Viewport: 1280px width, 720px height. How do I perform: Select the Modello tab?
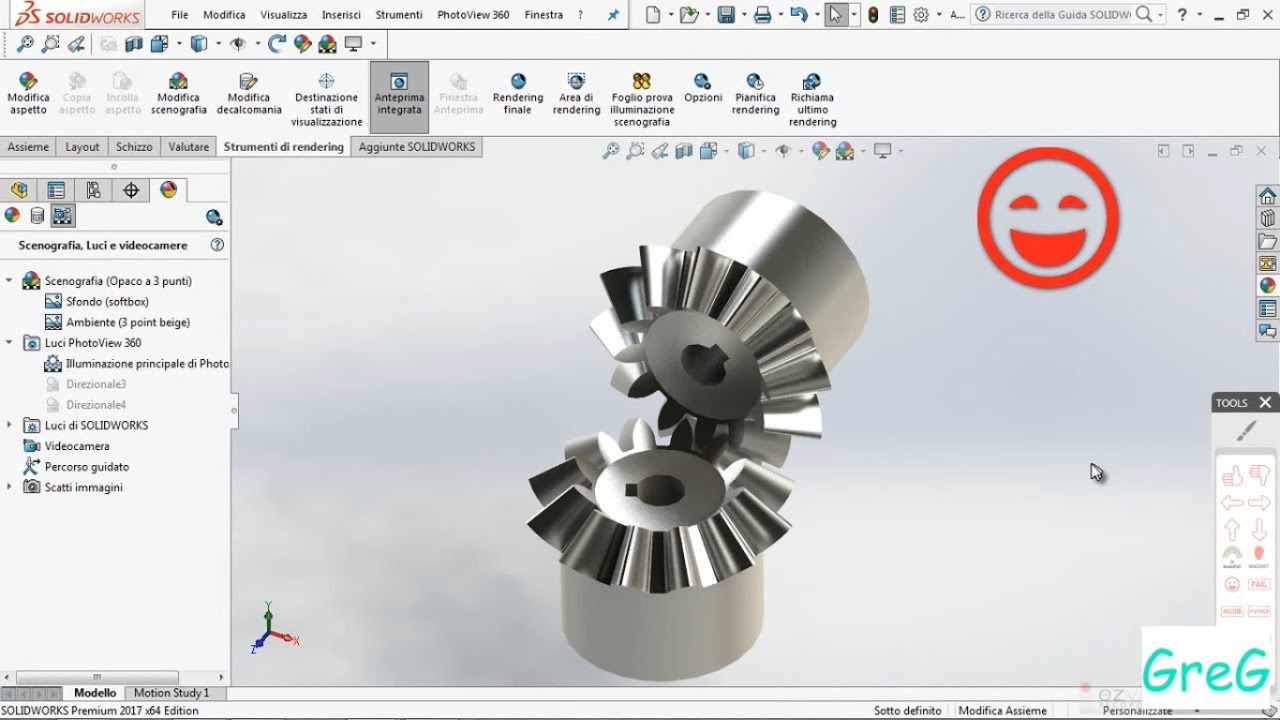95,693
